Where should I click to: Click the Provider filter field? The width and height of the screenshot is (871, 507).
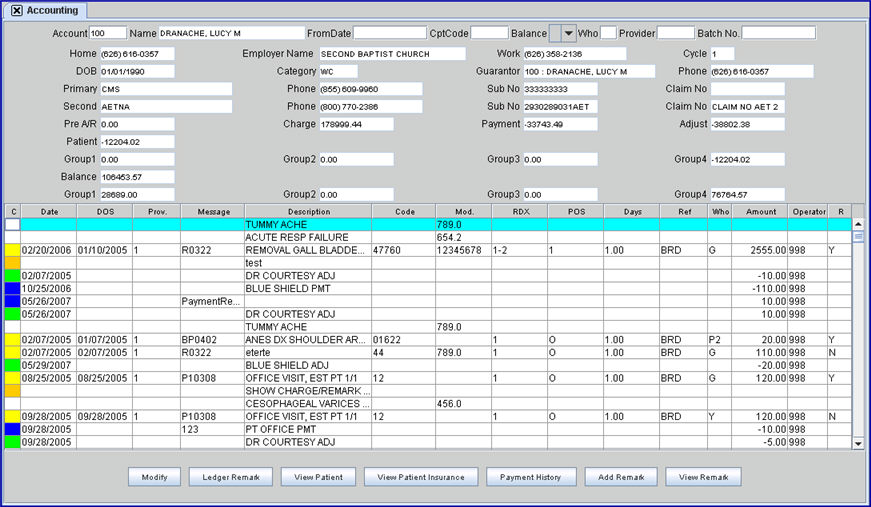[x=676, y=33]
